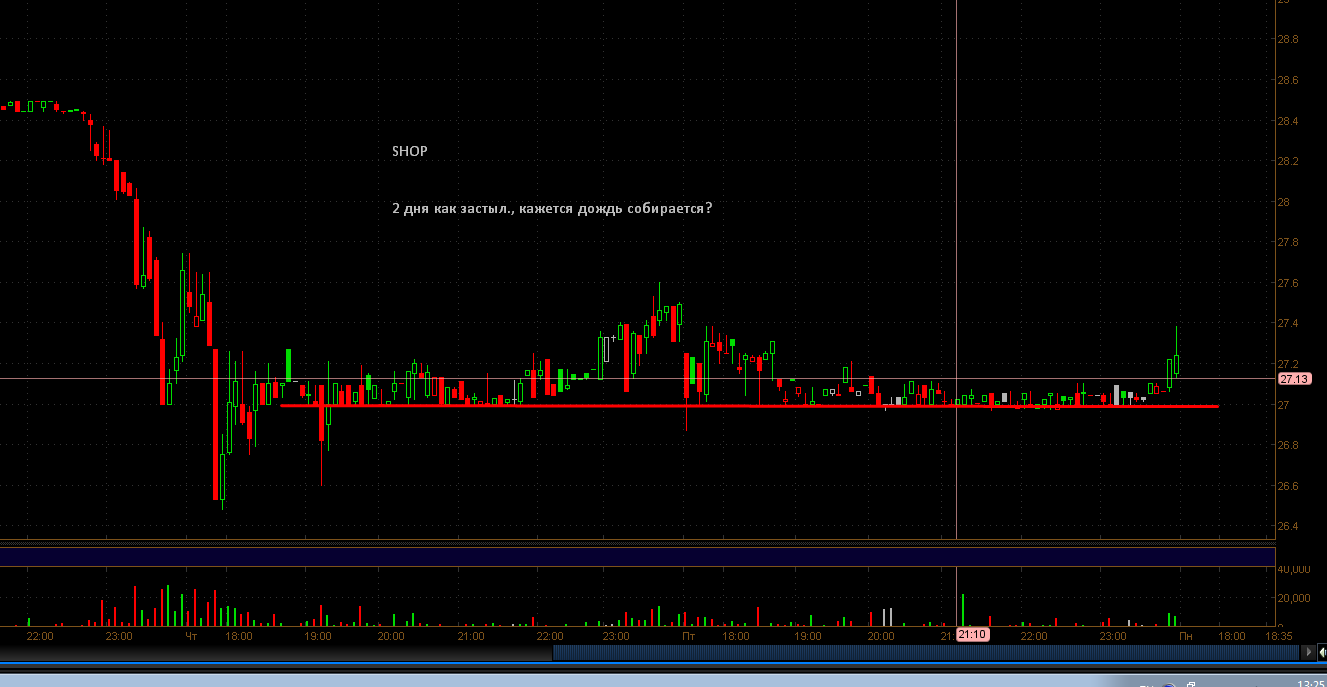
Task: Click the 18:35 label at time axis end
Action: (x=1279, y=635)
